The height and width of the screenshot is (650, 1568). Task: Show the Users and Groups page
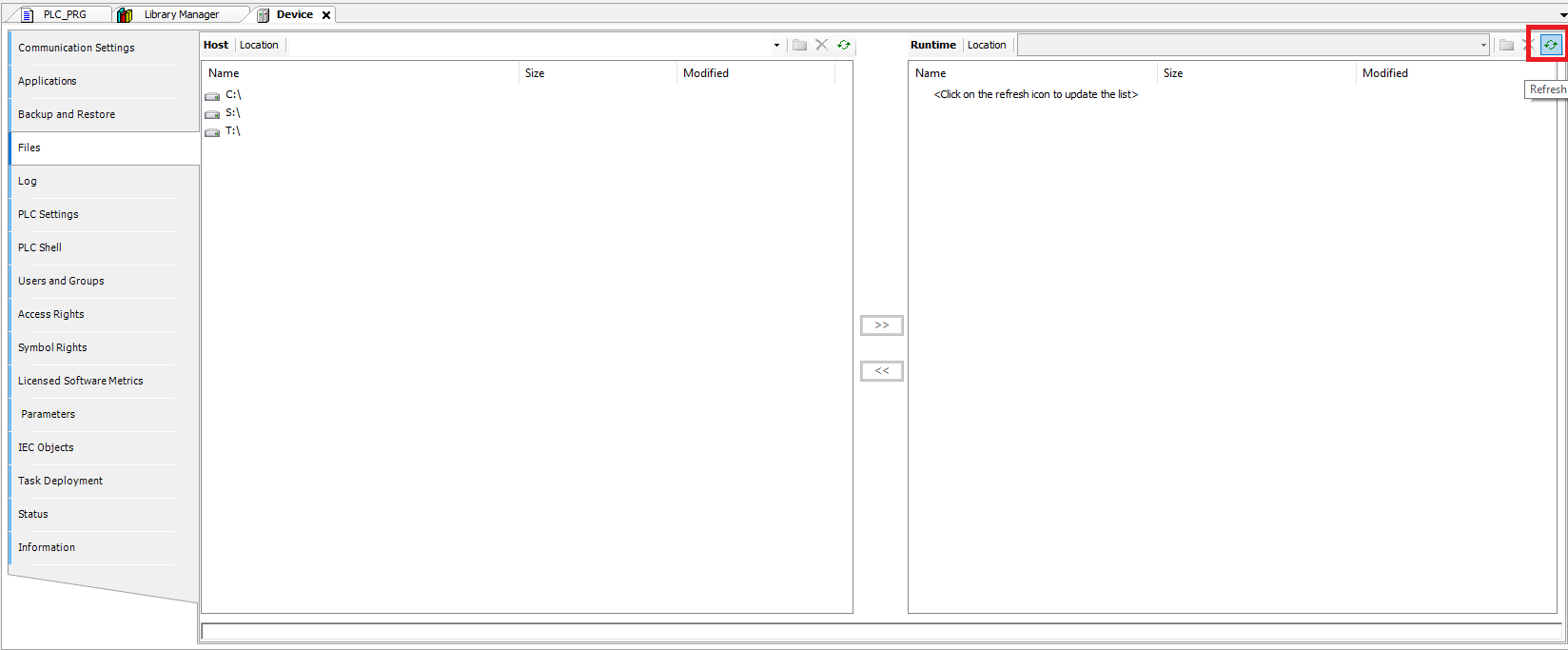click(61, 281)
